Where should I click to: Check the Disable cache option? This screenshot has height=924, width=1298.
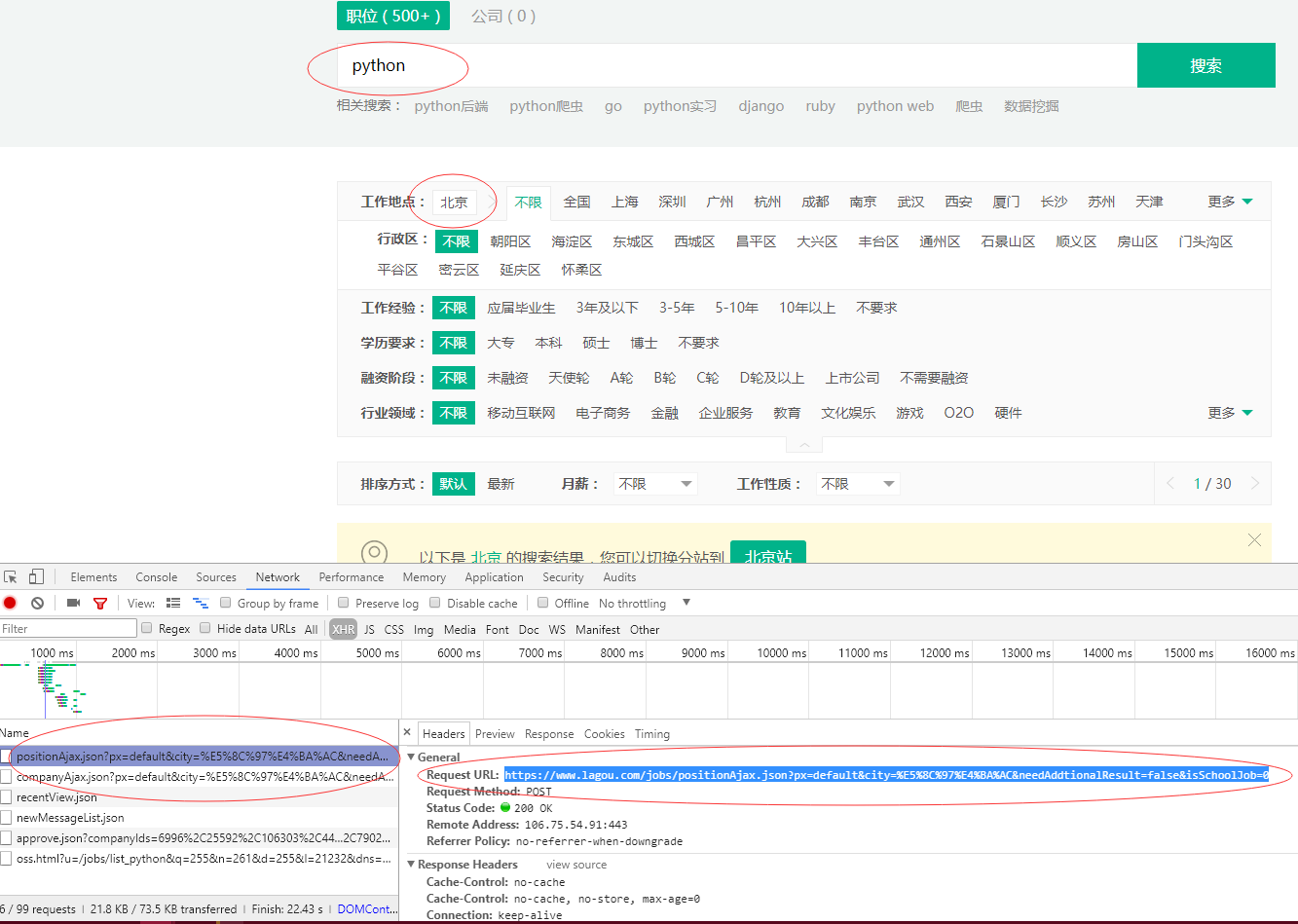435,603
